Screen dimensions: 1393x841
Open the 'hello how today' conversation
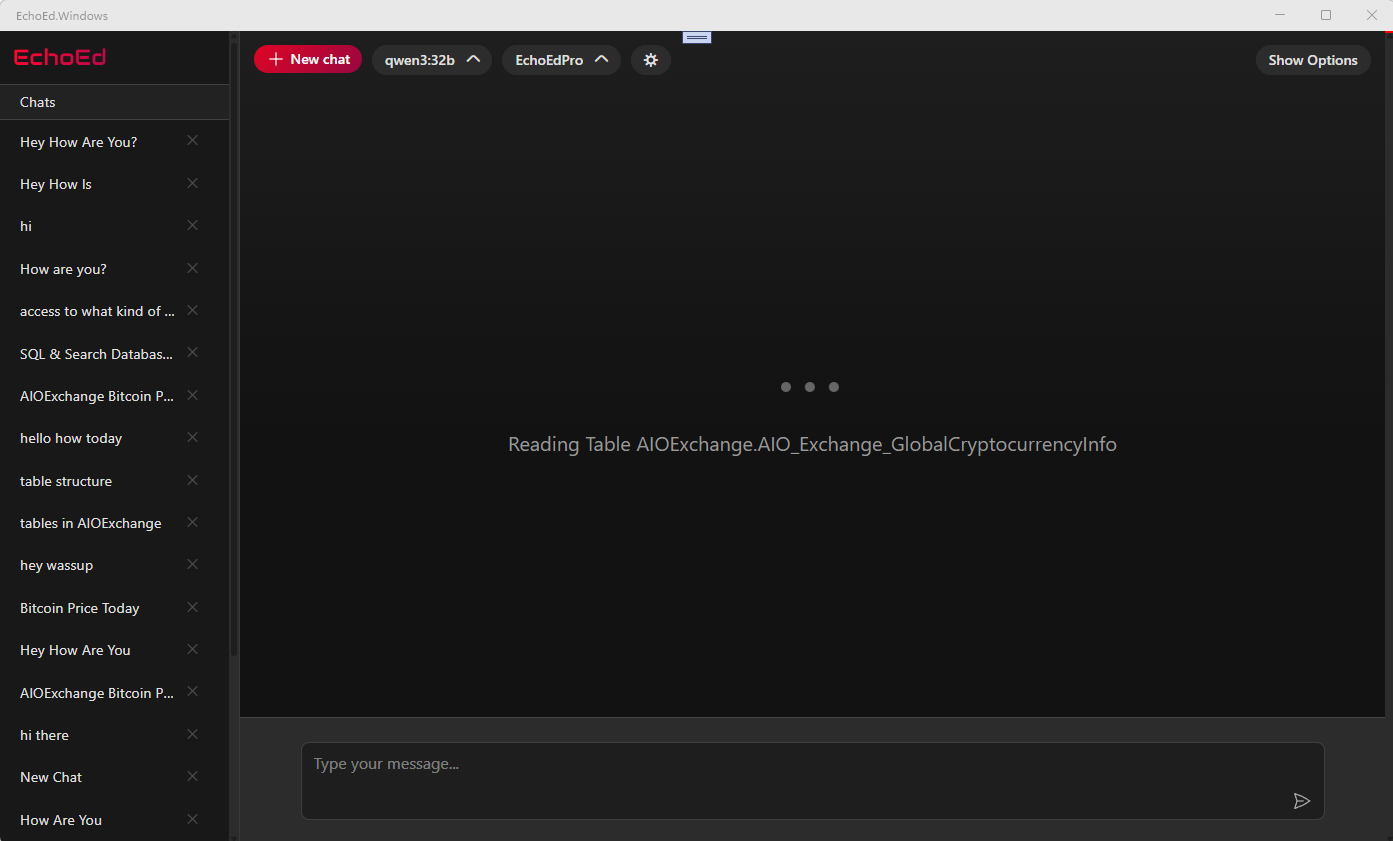(71, 438)
